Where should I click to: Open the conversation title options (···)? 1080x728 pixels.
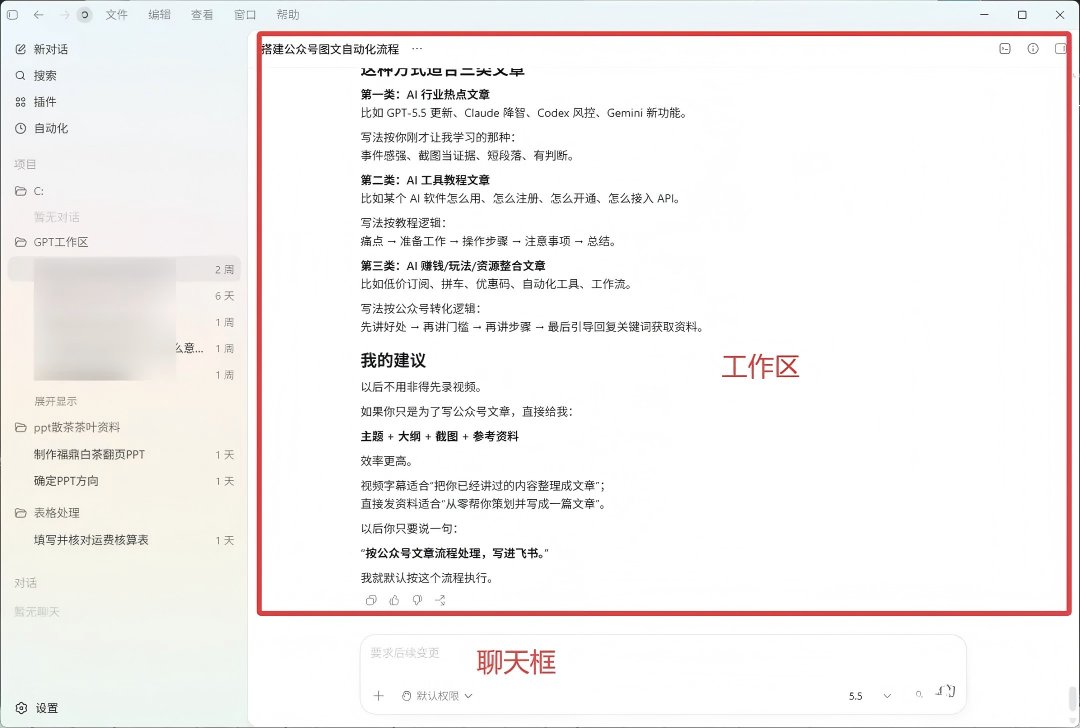(x=417, y=49)
